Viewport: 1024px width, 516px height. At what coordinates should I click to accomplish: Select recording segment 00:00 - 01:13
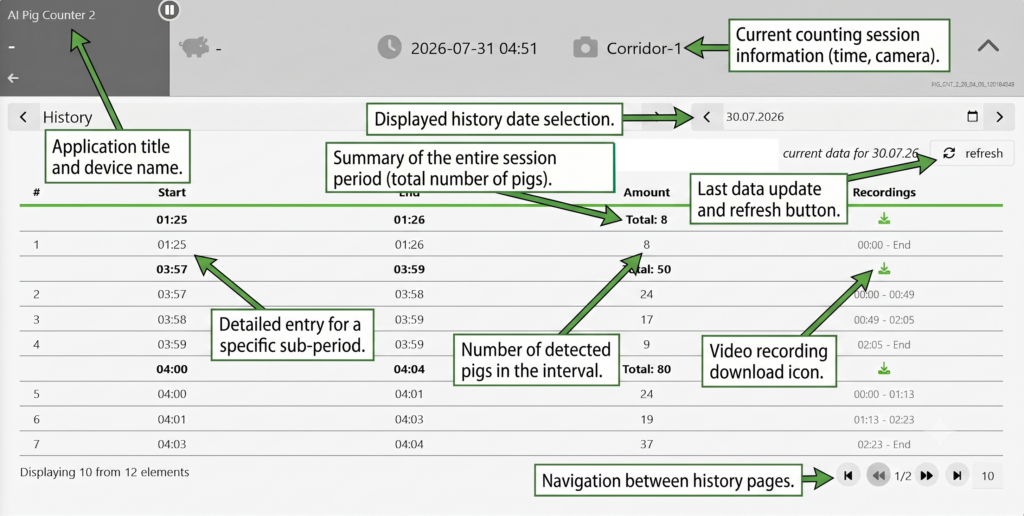click(x=884, y=394)
